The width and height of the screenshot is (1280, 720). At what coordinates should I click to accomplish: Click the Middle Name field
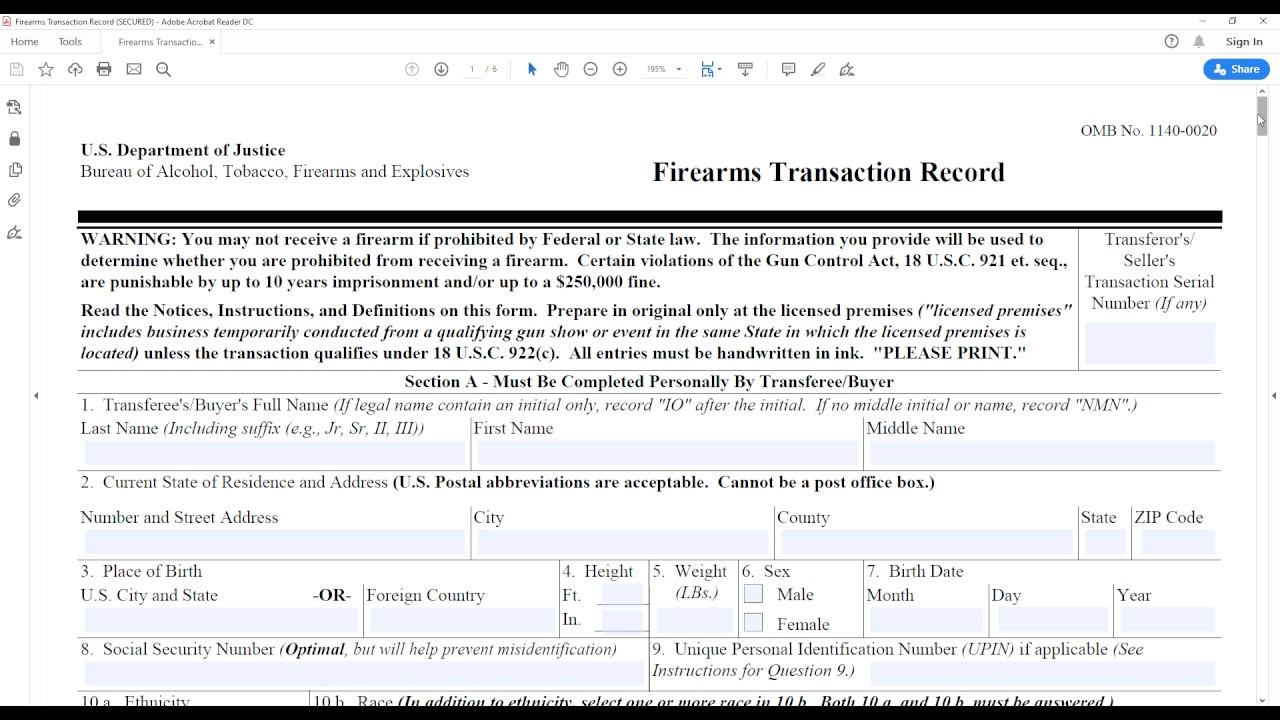(1042, 453)
